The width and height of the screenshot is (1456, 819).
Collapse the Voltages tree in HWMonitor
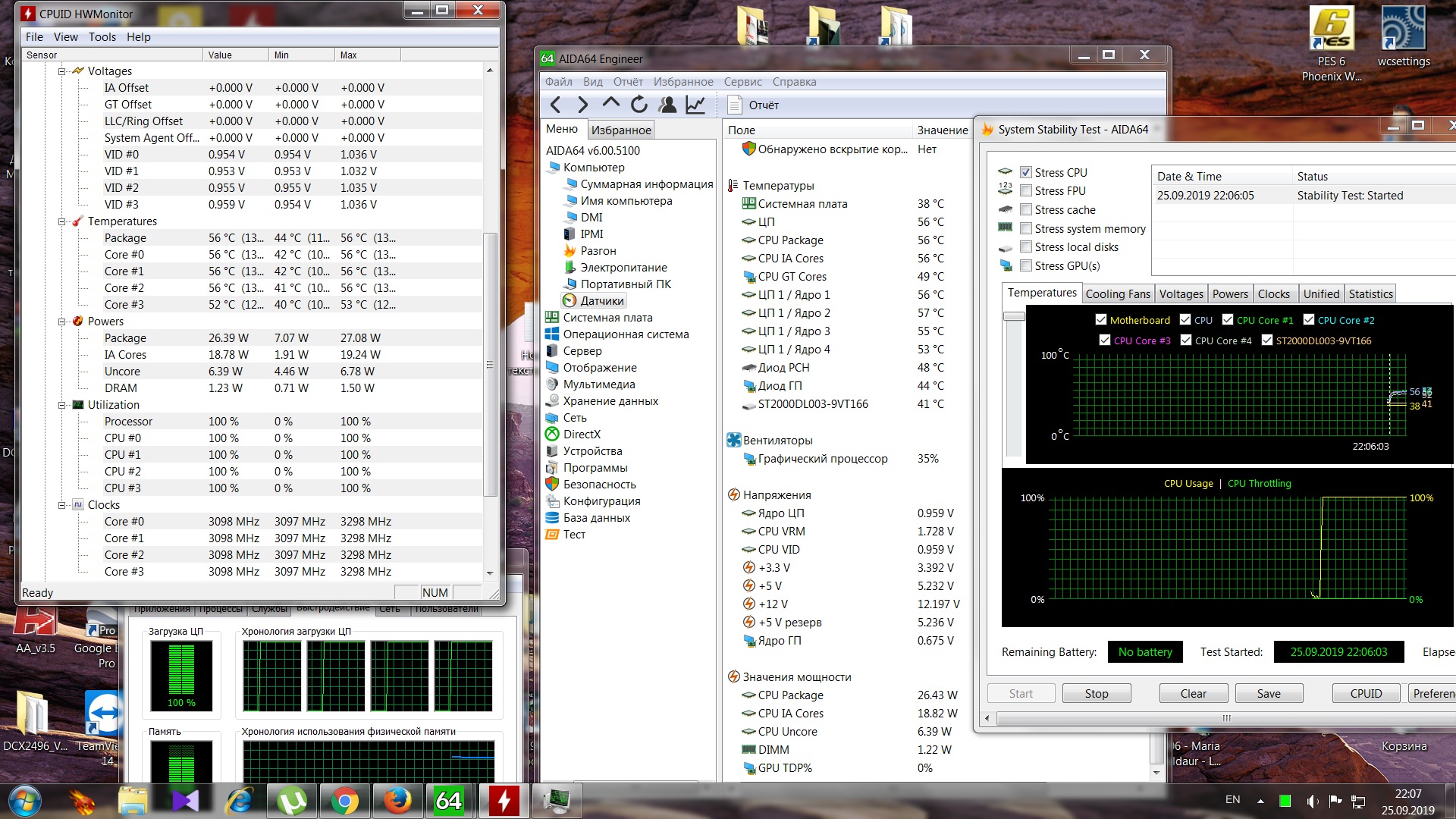point(62,71)
